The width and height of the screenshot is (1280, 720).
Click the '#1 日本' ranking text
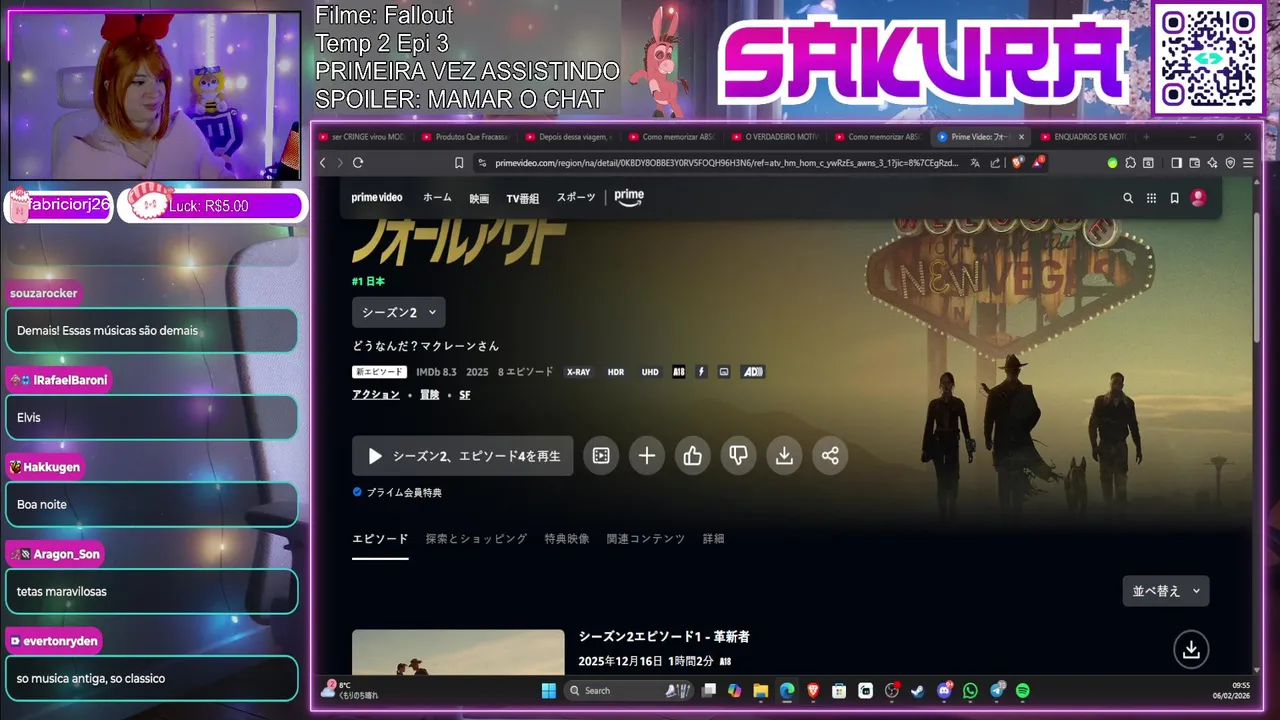pyautogui.click(x=368, y=282)
